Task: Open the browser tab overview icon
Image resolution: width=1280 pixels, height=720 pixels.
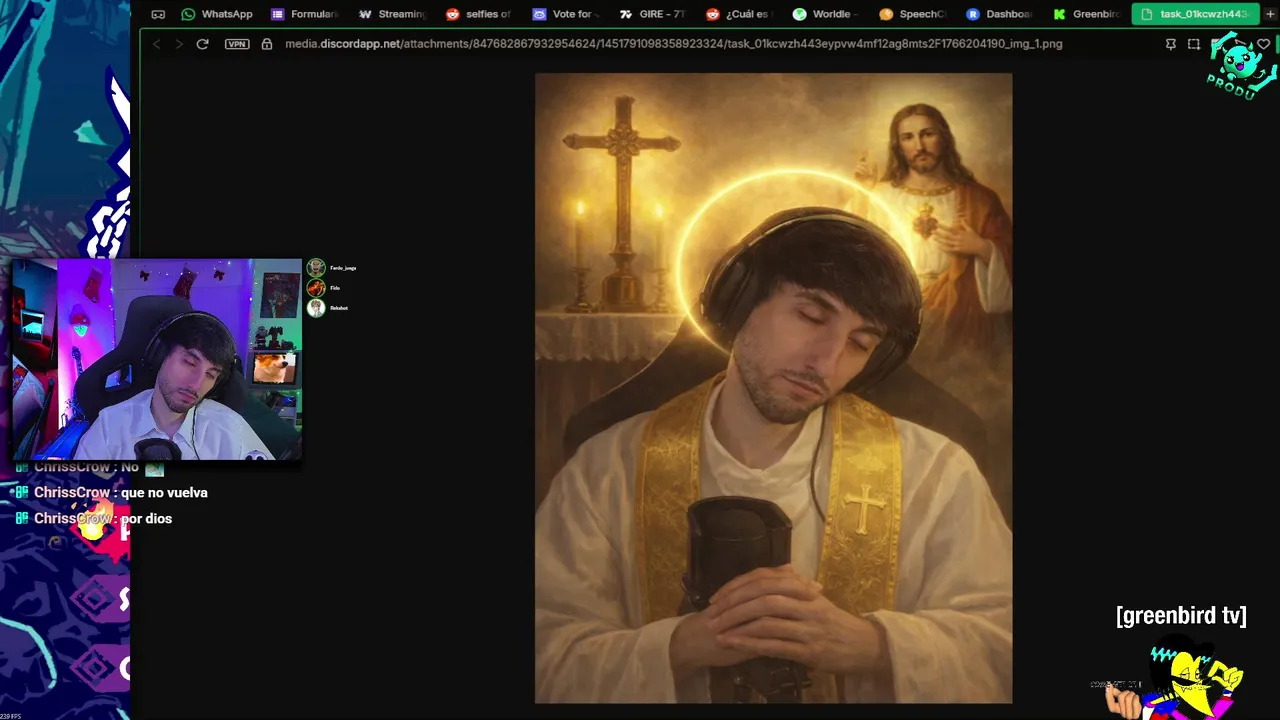Action: click(x=158, y=14)
